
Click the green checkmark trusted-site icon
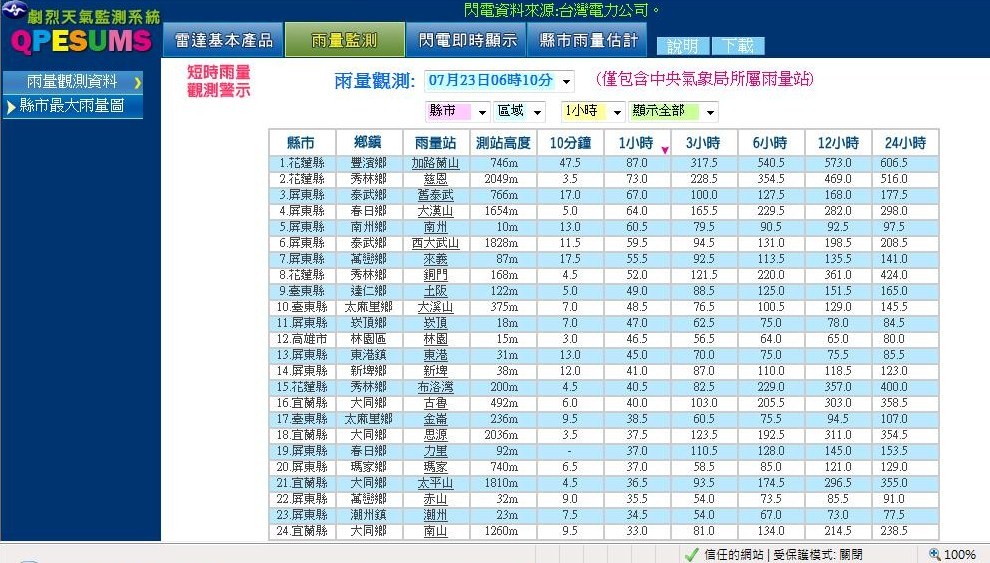(x=690, y=554)
